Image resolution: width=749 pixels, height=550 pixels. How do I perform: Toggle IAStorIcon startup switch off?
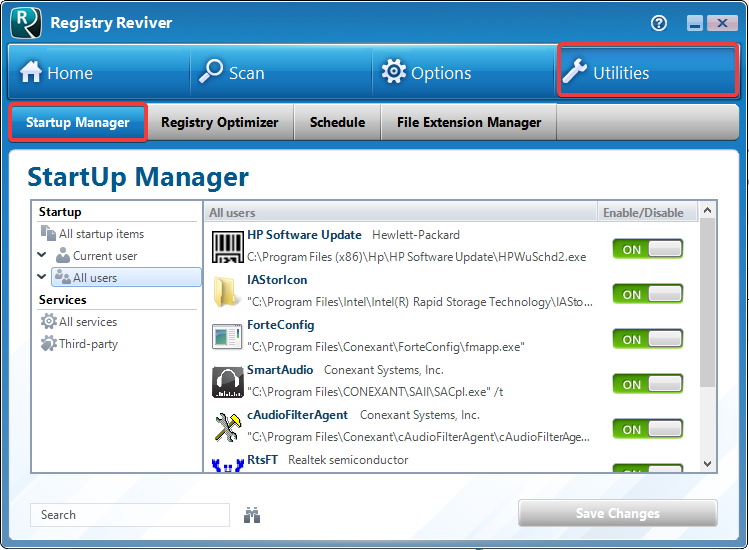pyautogui.click(x=648, y=294)
